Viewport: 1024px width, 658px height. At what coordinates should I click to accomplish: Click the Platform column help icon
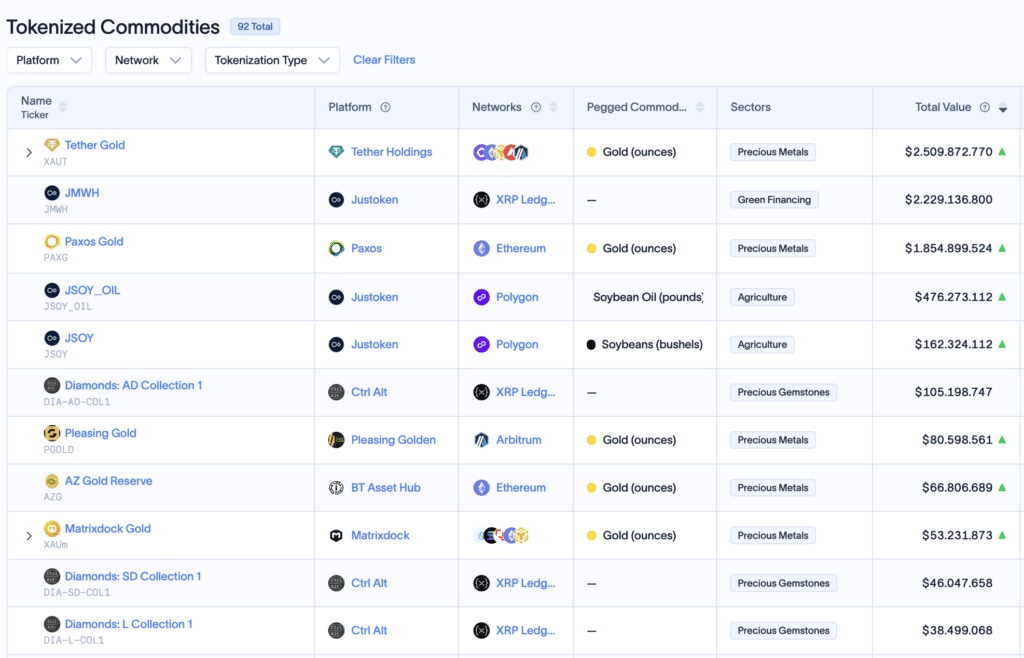(385, 107)
